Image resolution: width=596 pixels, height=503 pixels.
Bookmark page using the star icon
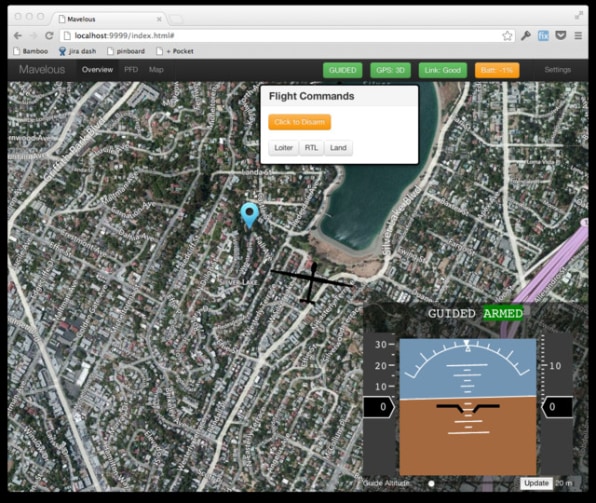pyautogui.click(x=507, y=36)
